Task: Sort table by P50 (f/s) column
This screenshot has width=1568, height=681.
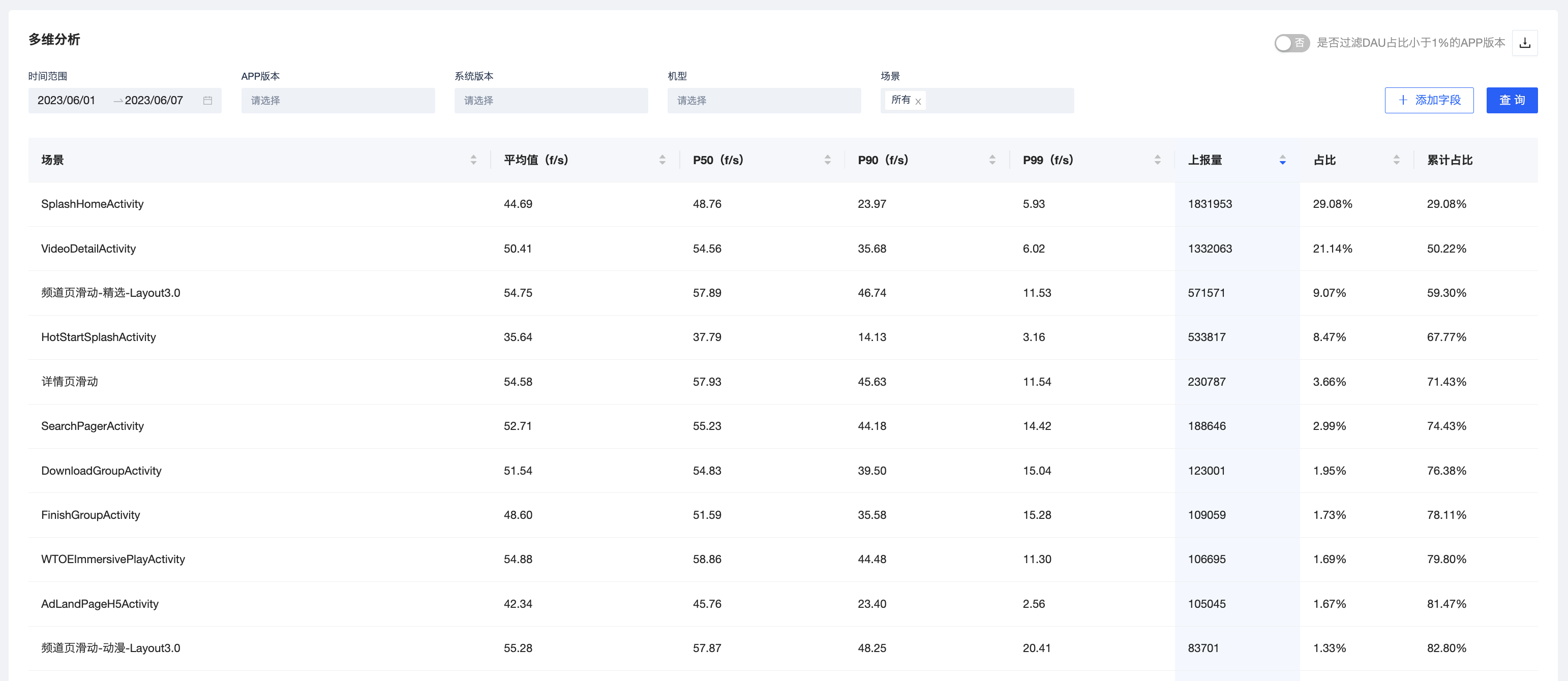Action: [x=827, y=160]
